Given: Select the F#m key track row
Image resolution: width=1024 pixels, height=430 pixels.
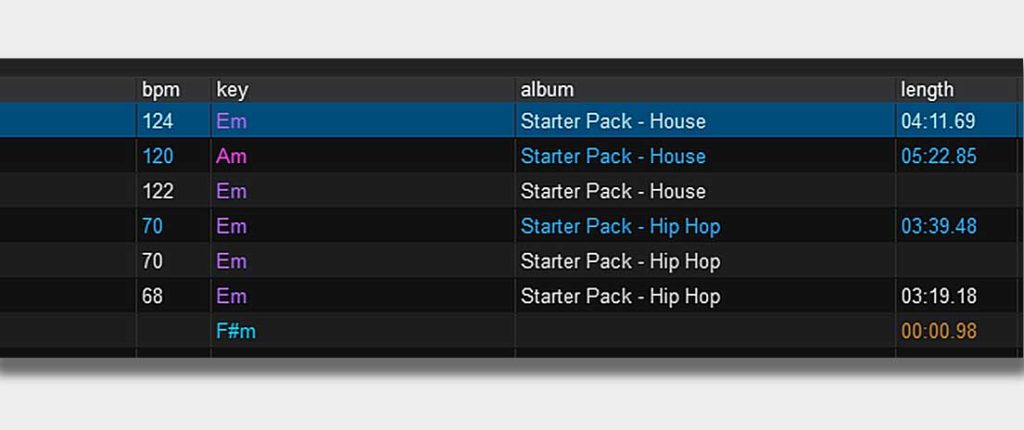Looking at the screenshot, I should [x=512, y=331].
